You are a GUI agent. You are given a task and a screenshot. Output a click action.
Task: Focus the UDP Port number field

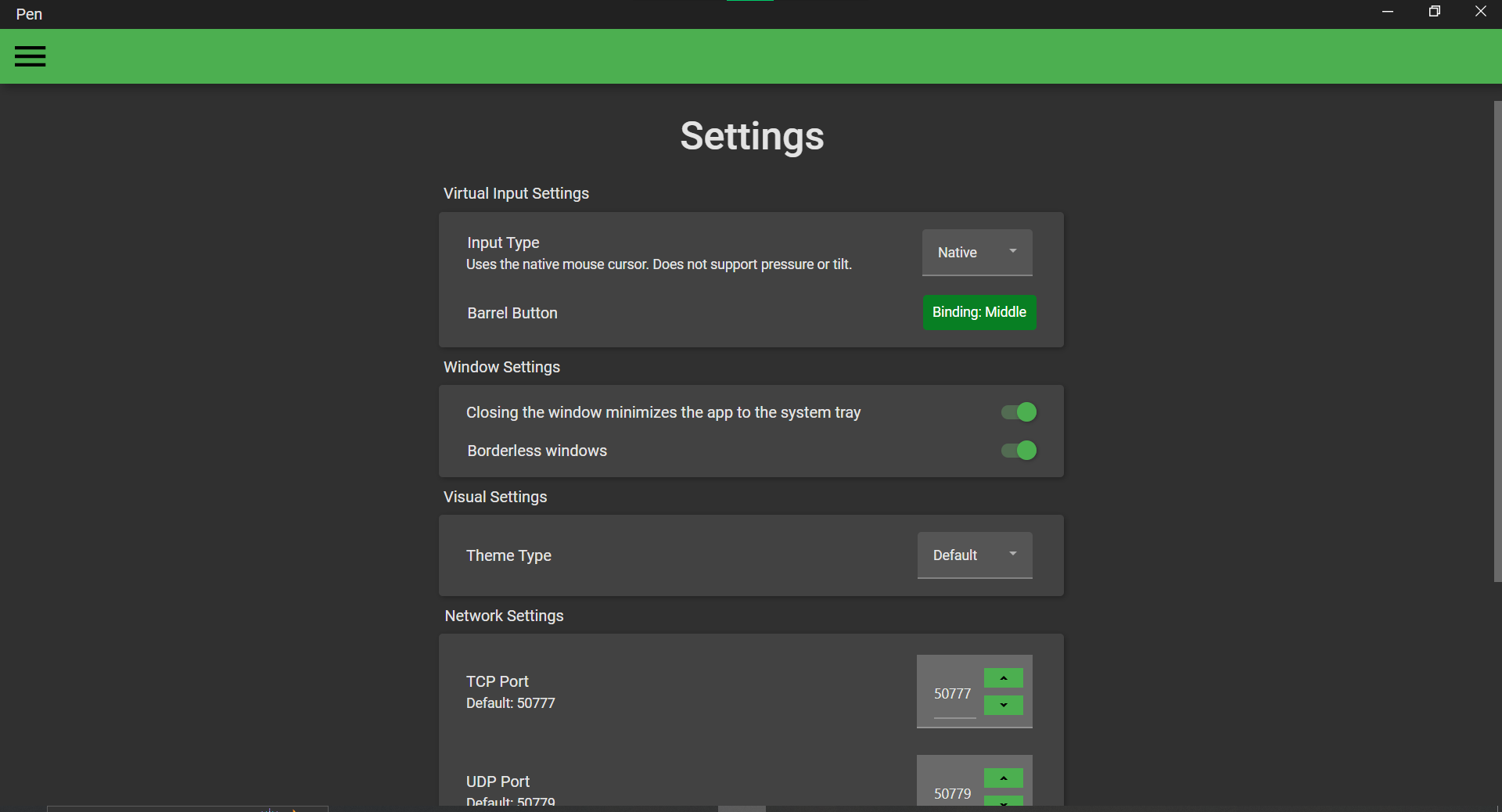pos(952,793)
